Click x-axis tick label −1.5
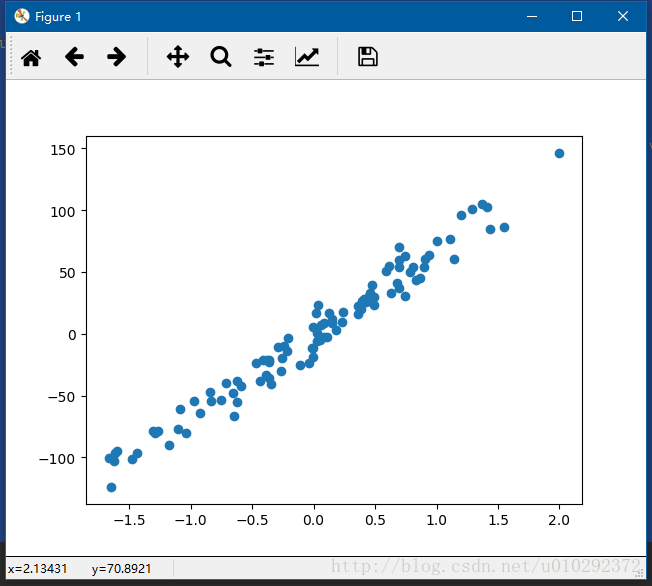 point(129,520)
